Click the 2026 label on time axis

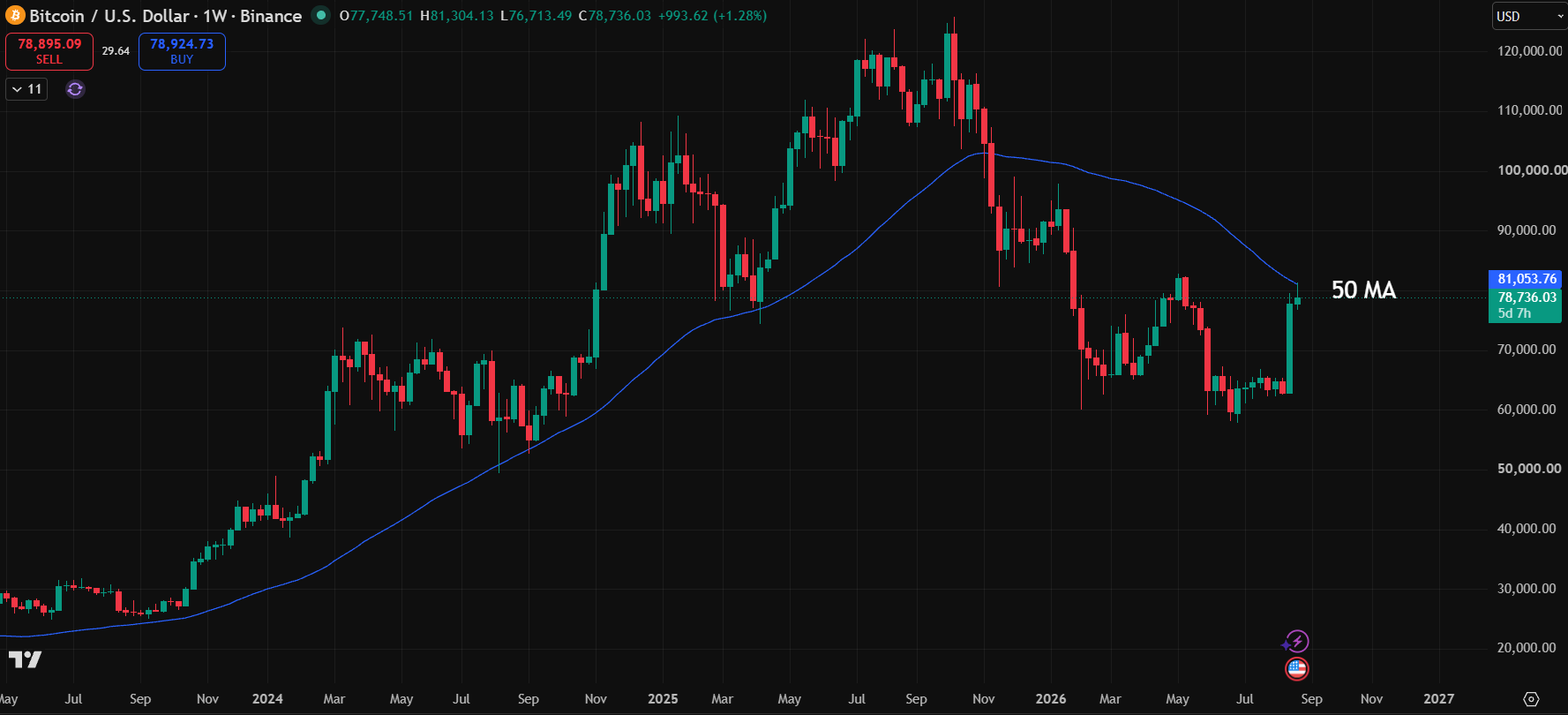[x=1051, y=699]
